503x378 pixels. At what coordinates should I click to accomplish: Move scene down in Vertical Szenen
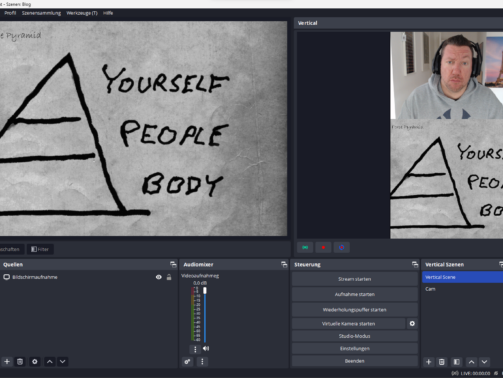(x=484, y=362)
